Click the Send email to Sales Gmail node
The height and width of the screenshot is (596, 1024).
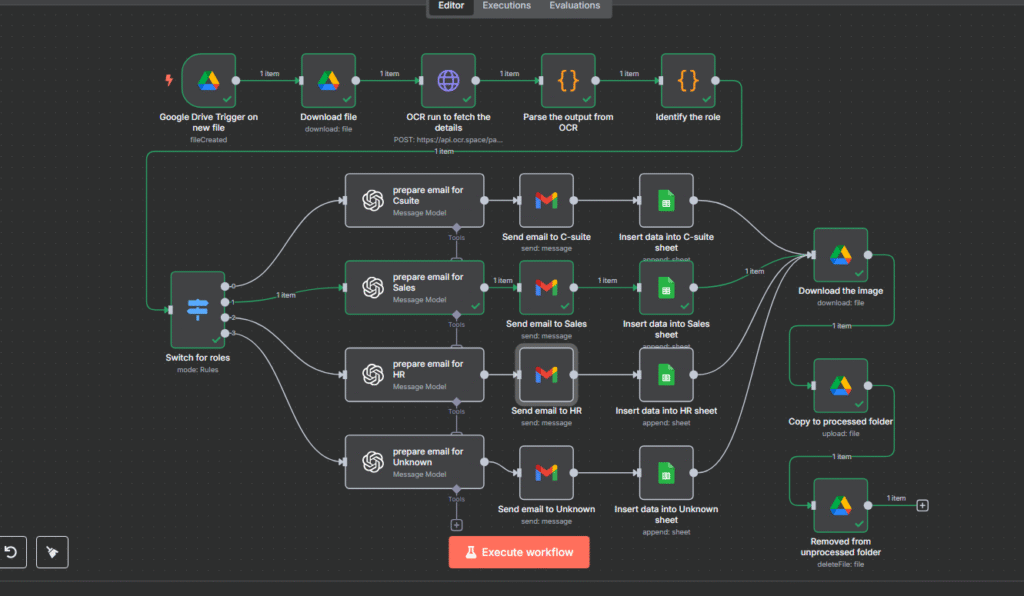(x=546, y=287)
